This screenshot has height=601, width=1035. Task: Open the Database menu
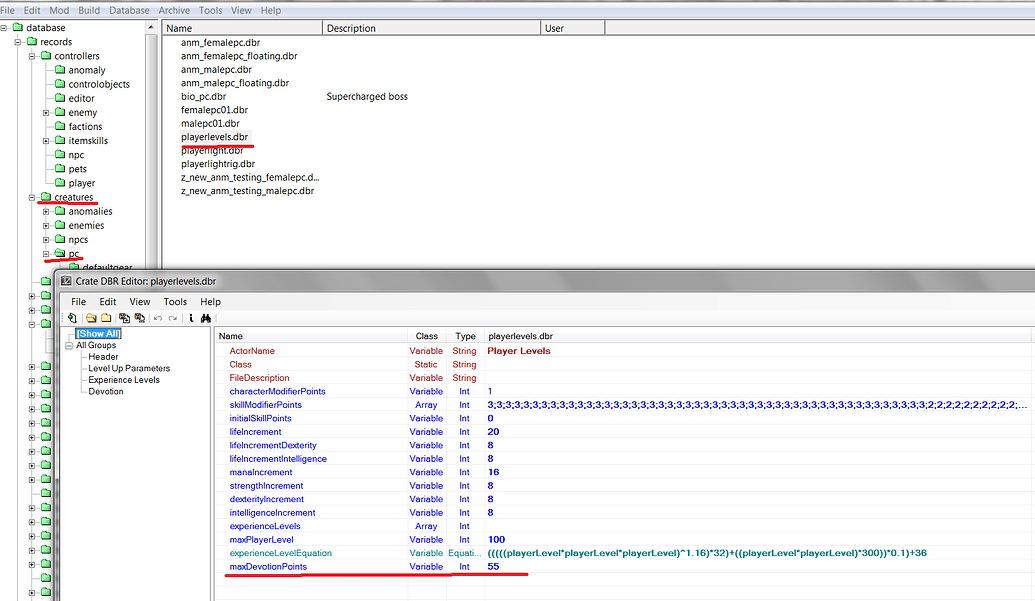[129, 10]
